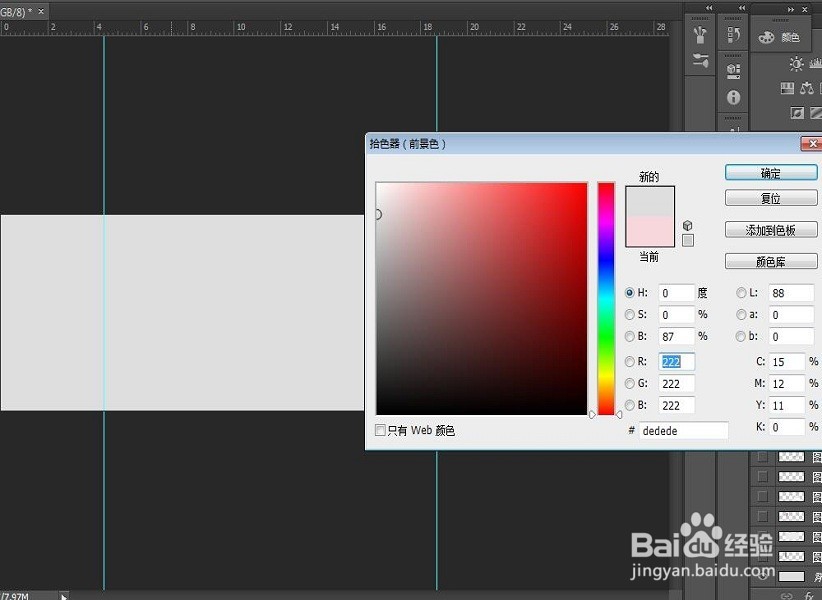Enable the 只有 Web 颜色 checkbox

tap(380, 430)
